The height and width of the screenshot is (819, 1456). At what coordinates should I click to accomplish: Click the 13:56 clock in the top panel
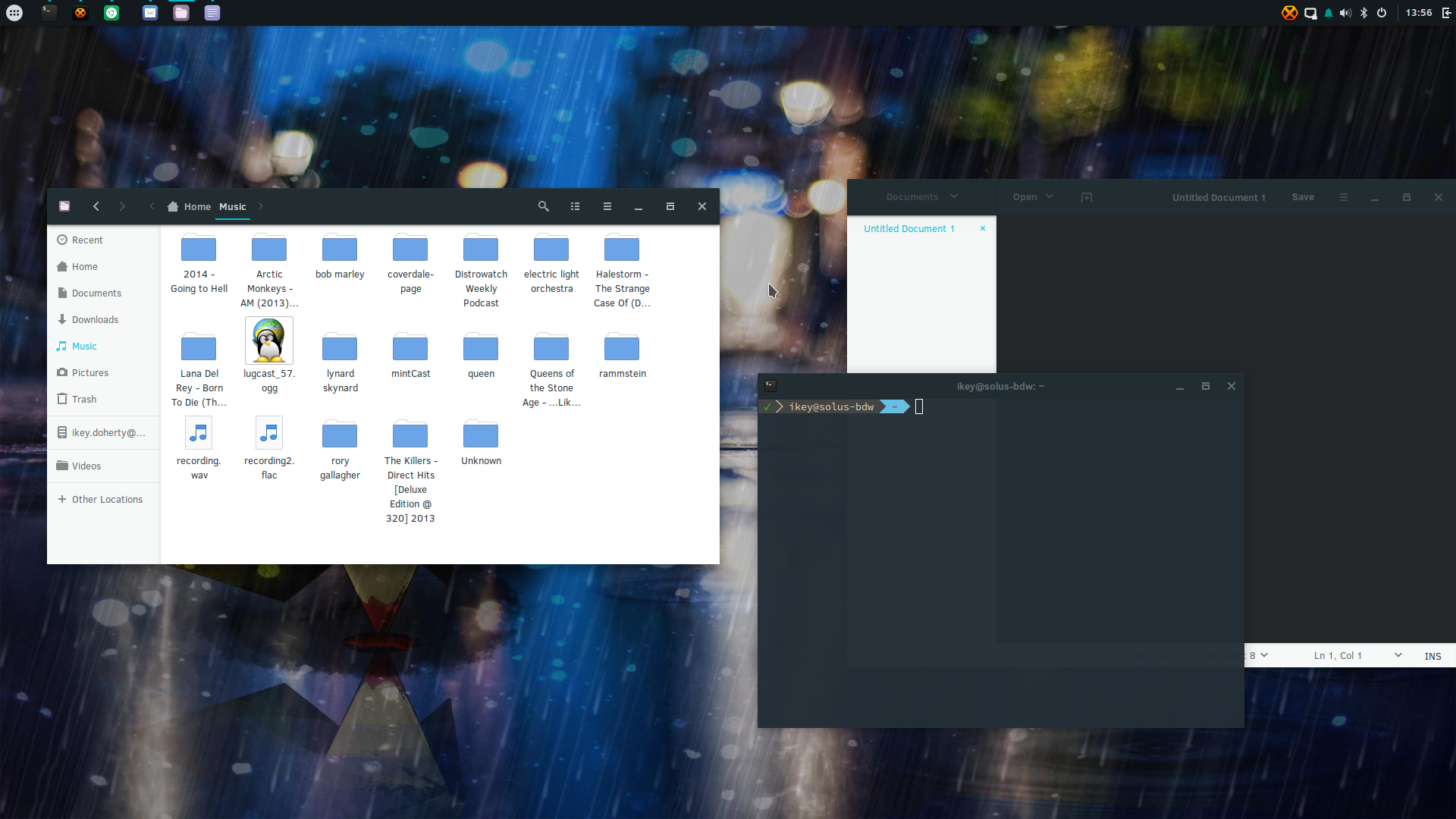click(1419, 13)
